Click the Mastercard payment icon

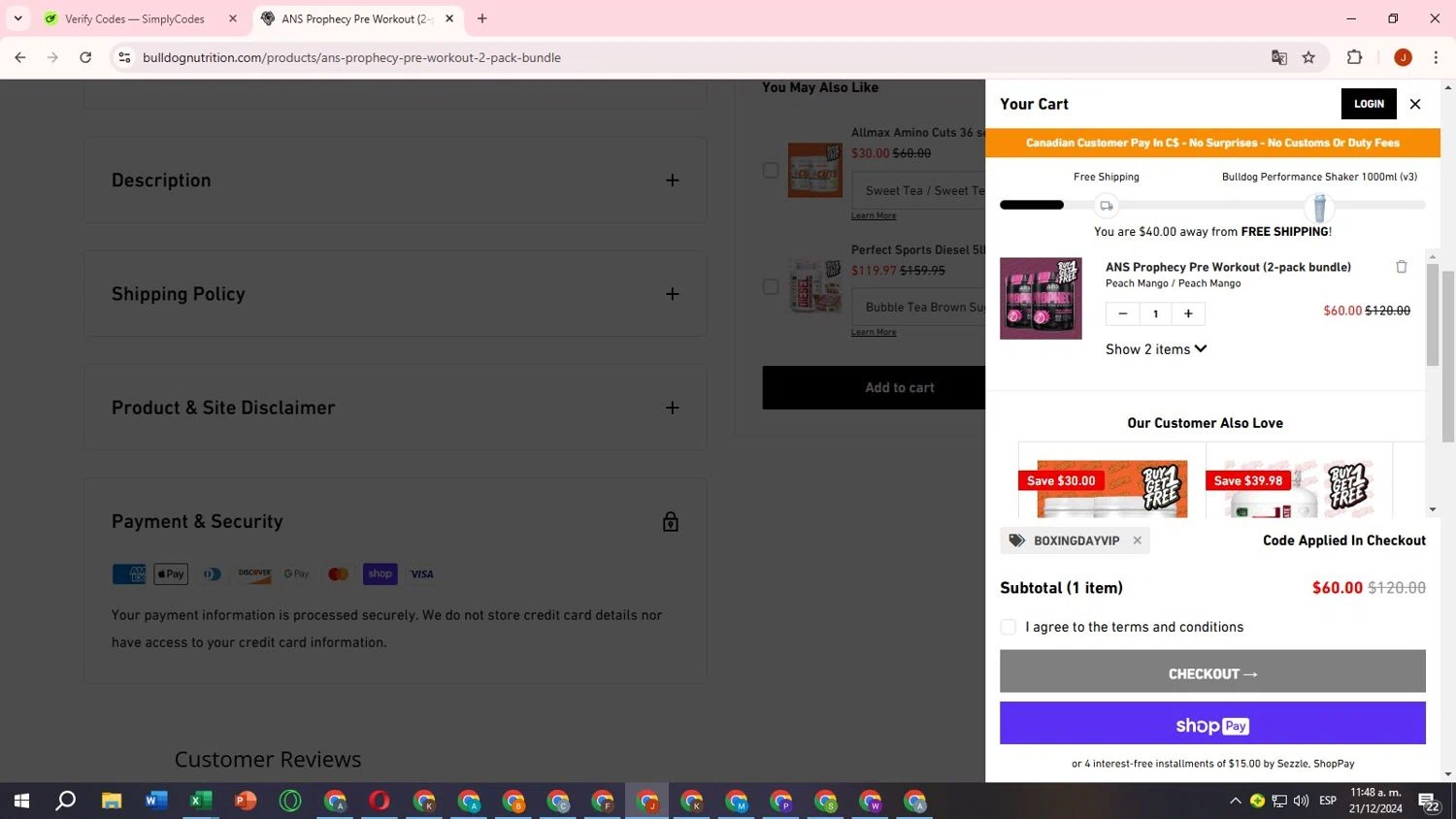[x=338, y=574]
